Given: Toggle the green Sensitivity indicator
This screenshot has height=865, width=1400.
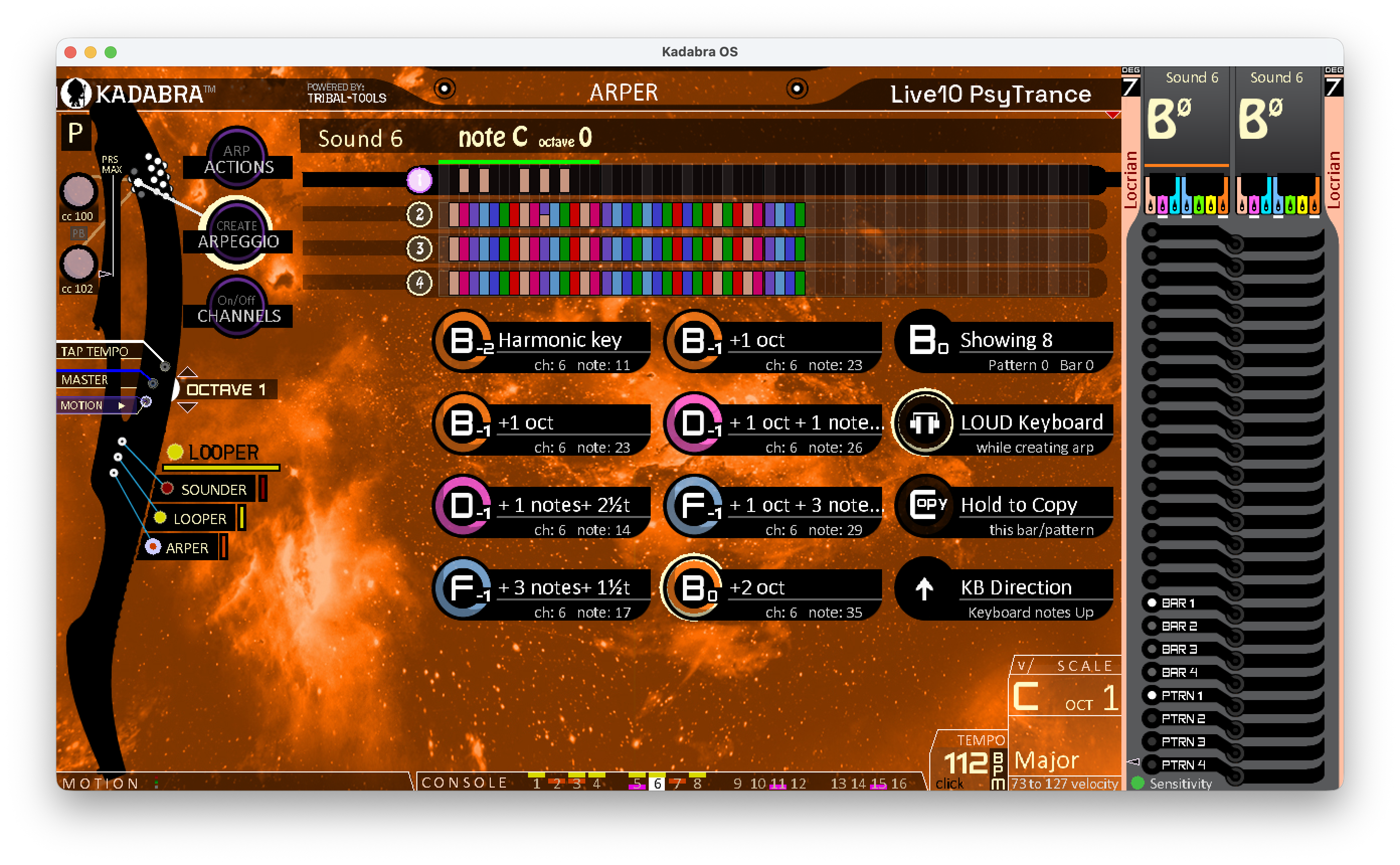Looking at the screenshot, I should pos(1137,783).
